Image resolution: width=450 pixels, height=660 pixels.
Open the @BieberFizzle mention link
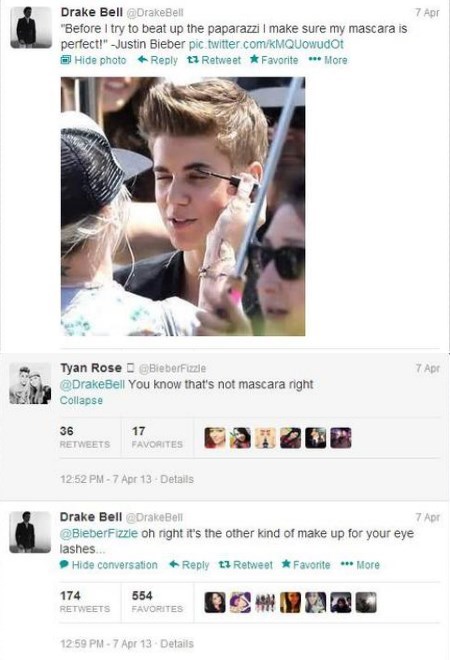[x=99, y=534]
